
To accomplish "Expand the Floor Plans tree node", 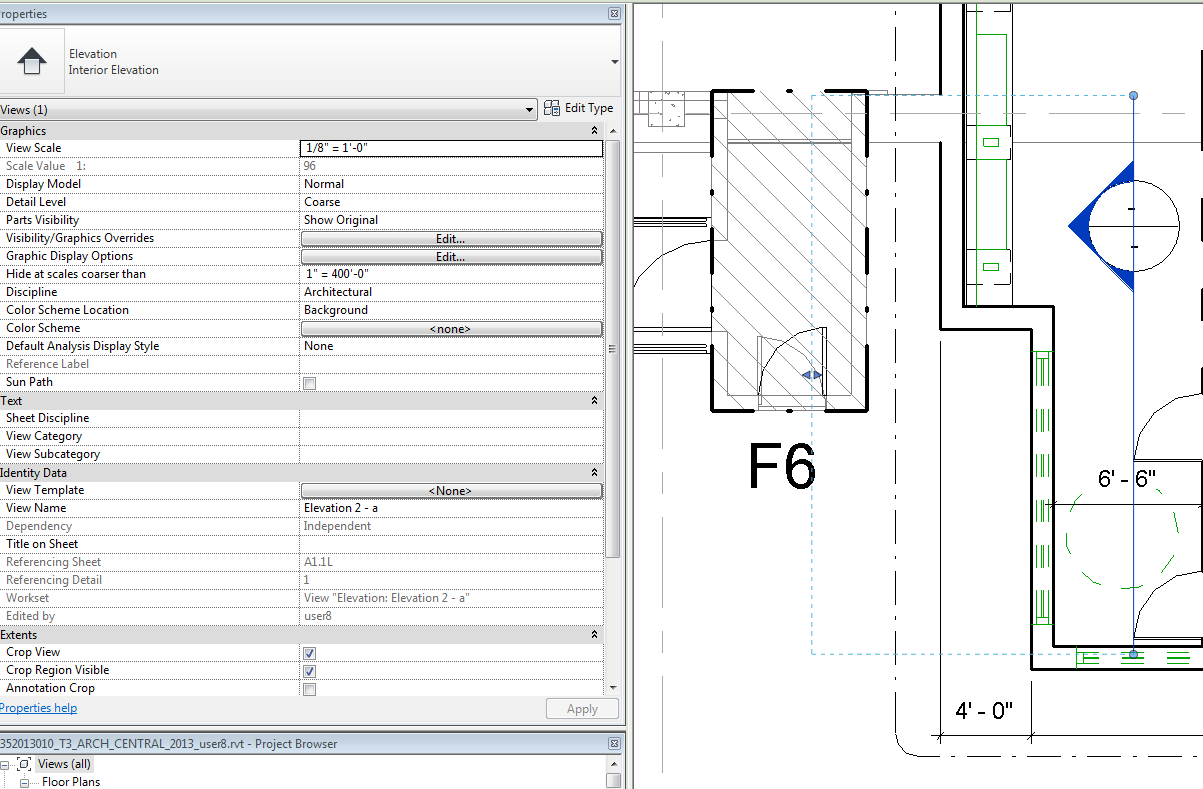I will (x=24, y=782).
